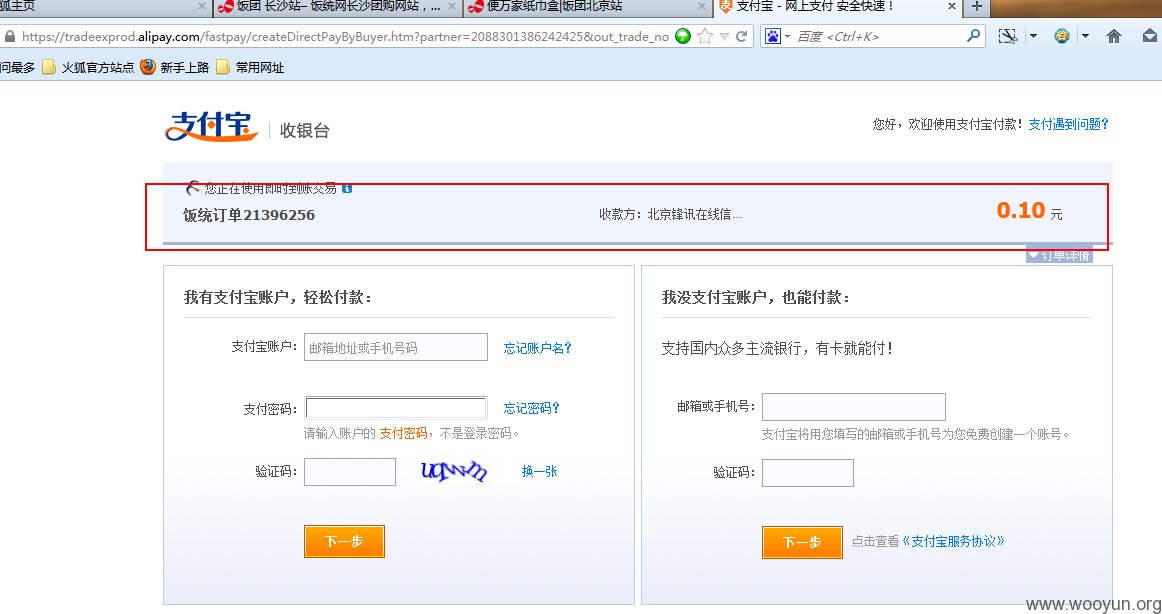The image size is (1162, 614).
Task: Click the info icon beside 即时到账交易
Action: [x=347, y=188]
